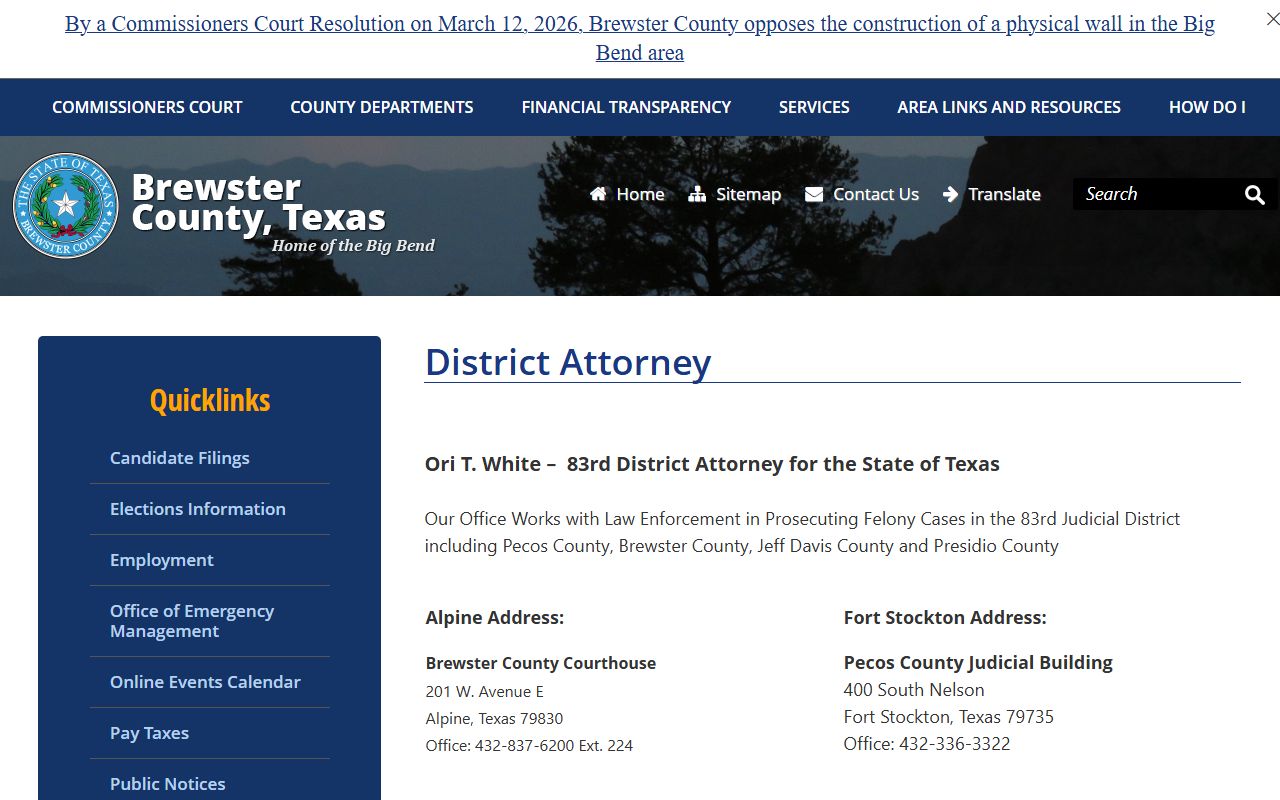
Task: Open Employment quicklink
Action: coord(162,560)
